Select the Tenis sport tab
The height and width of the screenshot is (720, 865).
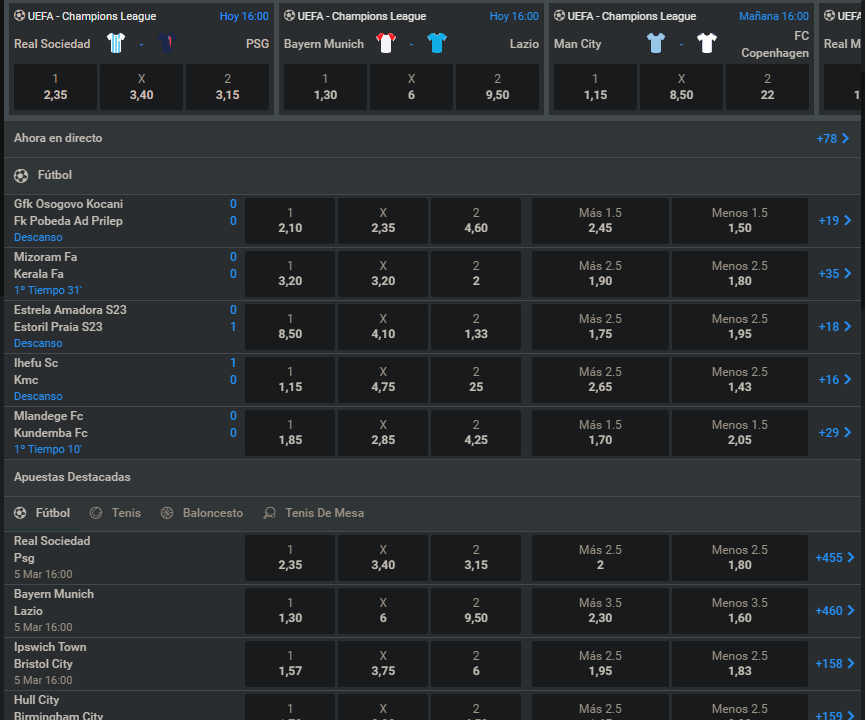pyautogui.click(x=116, y=513)
